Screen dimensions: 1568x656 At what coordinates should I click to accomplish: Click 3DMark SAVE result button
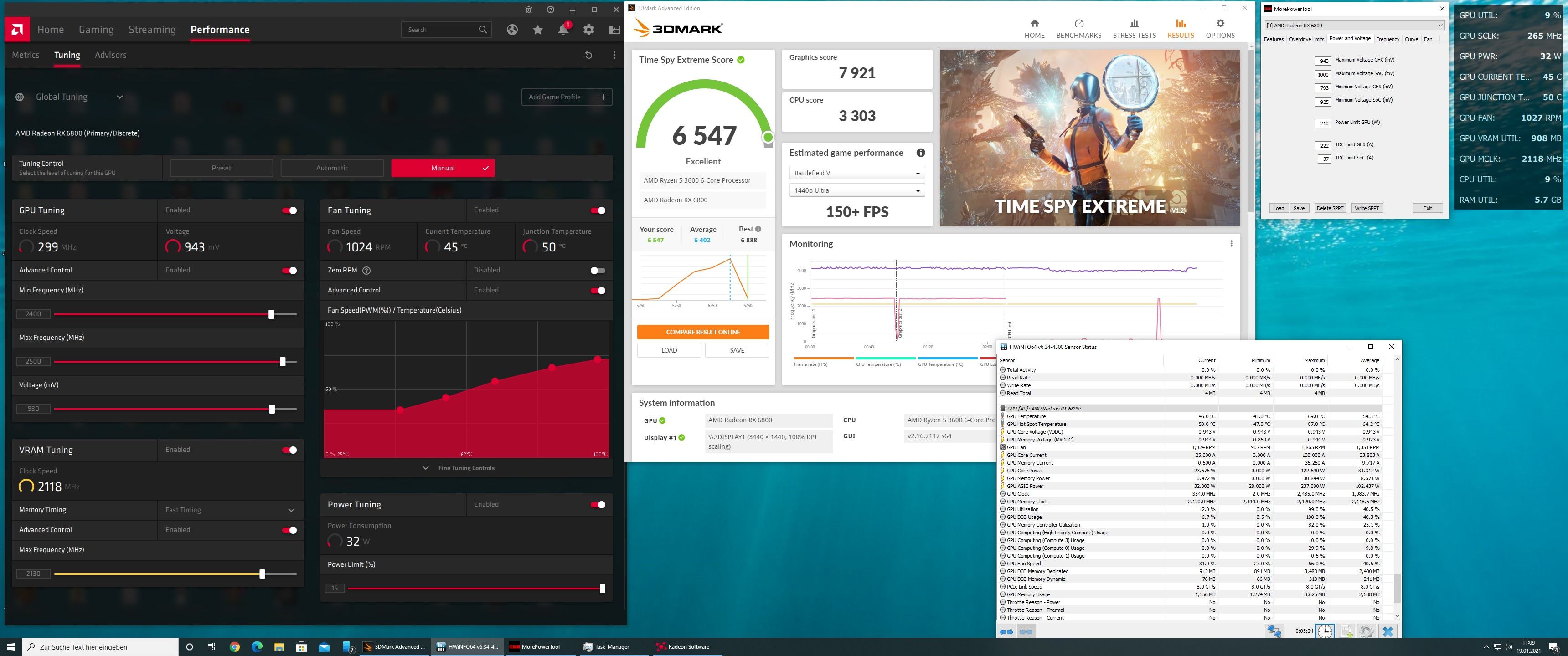click(737, 350)
